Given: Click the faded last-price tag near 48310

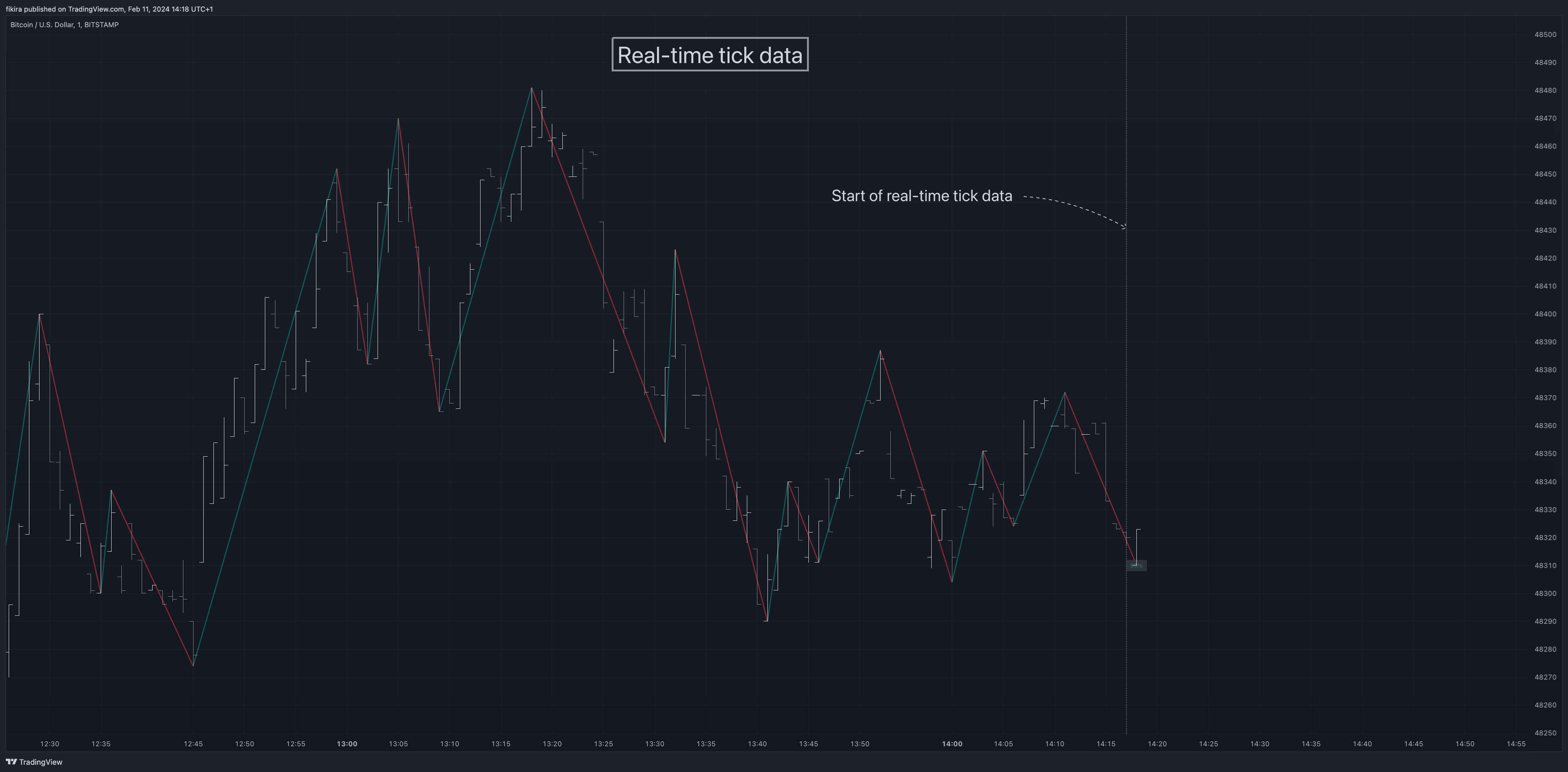Looking at the screenshot, I should [1136, 566].
